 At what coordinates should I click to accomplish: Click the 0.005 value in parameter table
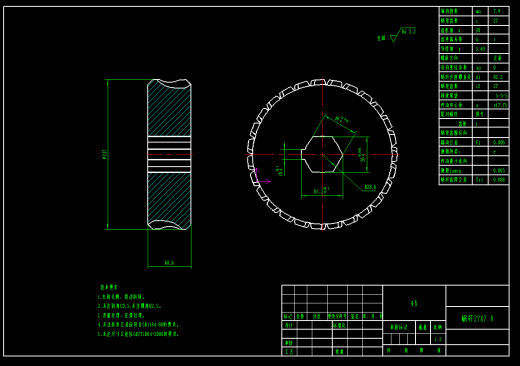499,170
